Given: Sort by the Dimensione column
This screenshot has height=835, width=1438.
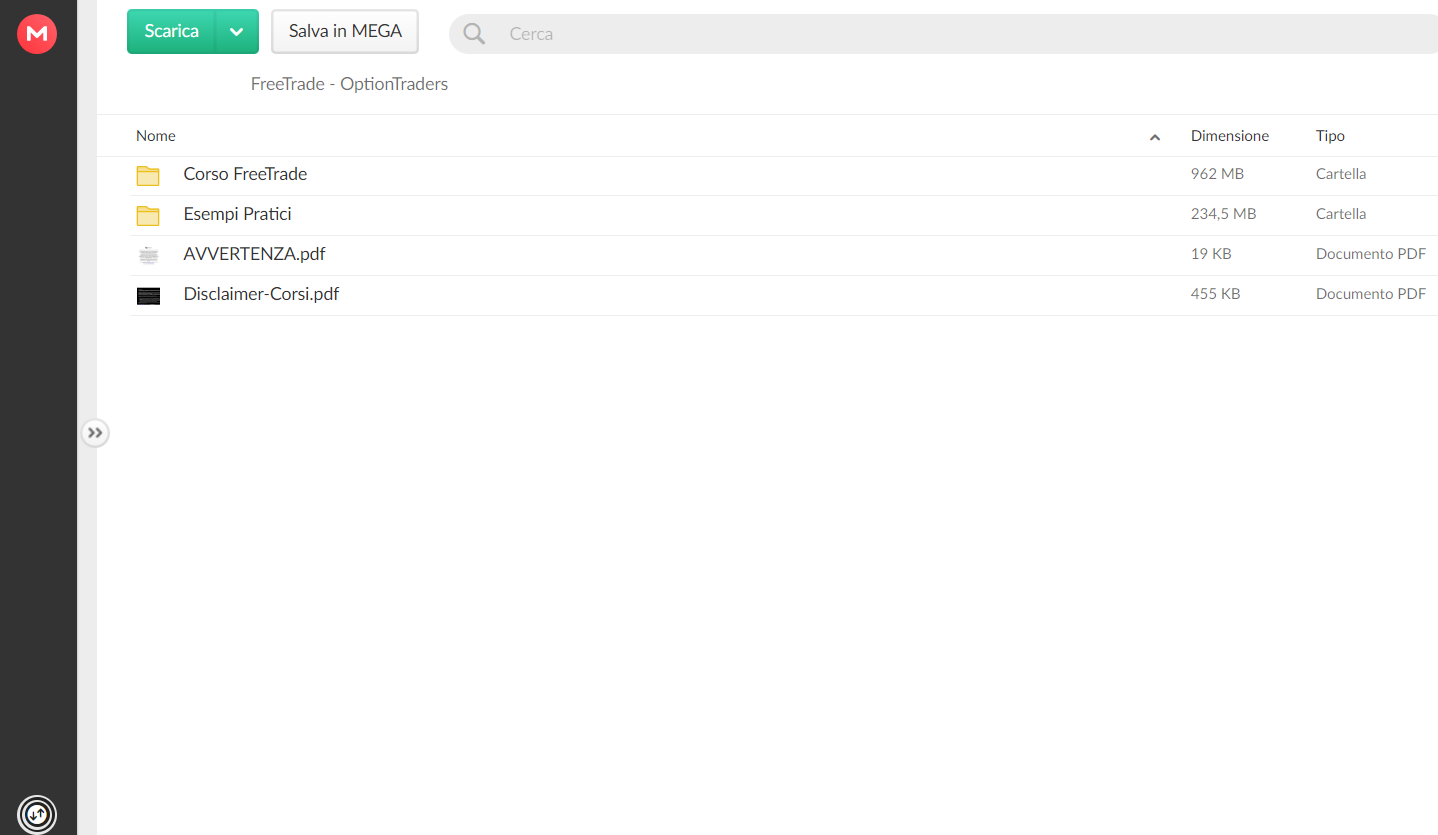Looking at the screenshot, I should 1230,136.
